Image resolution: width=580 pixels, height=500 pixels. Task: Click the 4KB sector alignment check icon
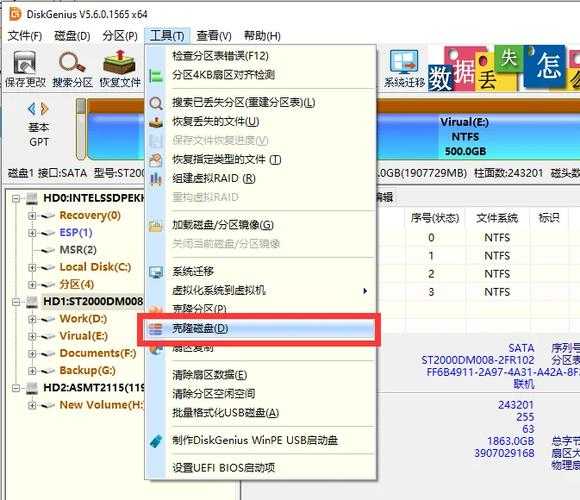[156, 75]
